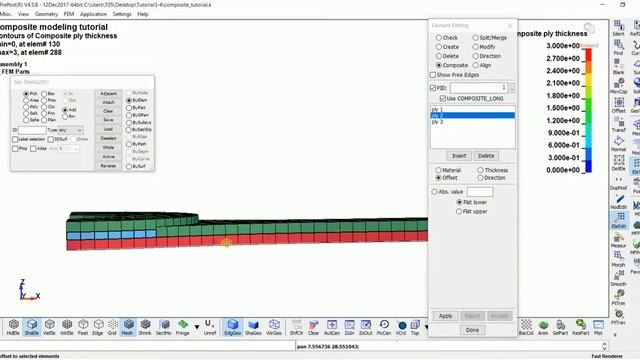The width and height of the screenshot is (640, 360).
Task: Open the Ident identify tool
Action: 618,28
